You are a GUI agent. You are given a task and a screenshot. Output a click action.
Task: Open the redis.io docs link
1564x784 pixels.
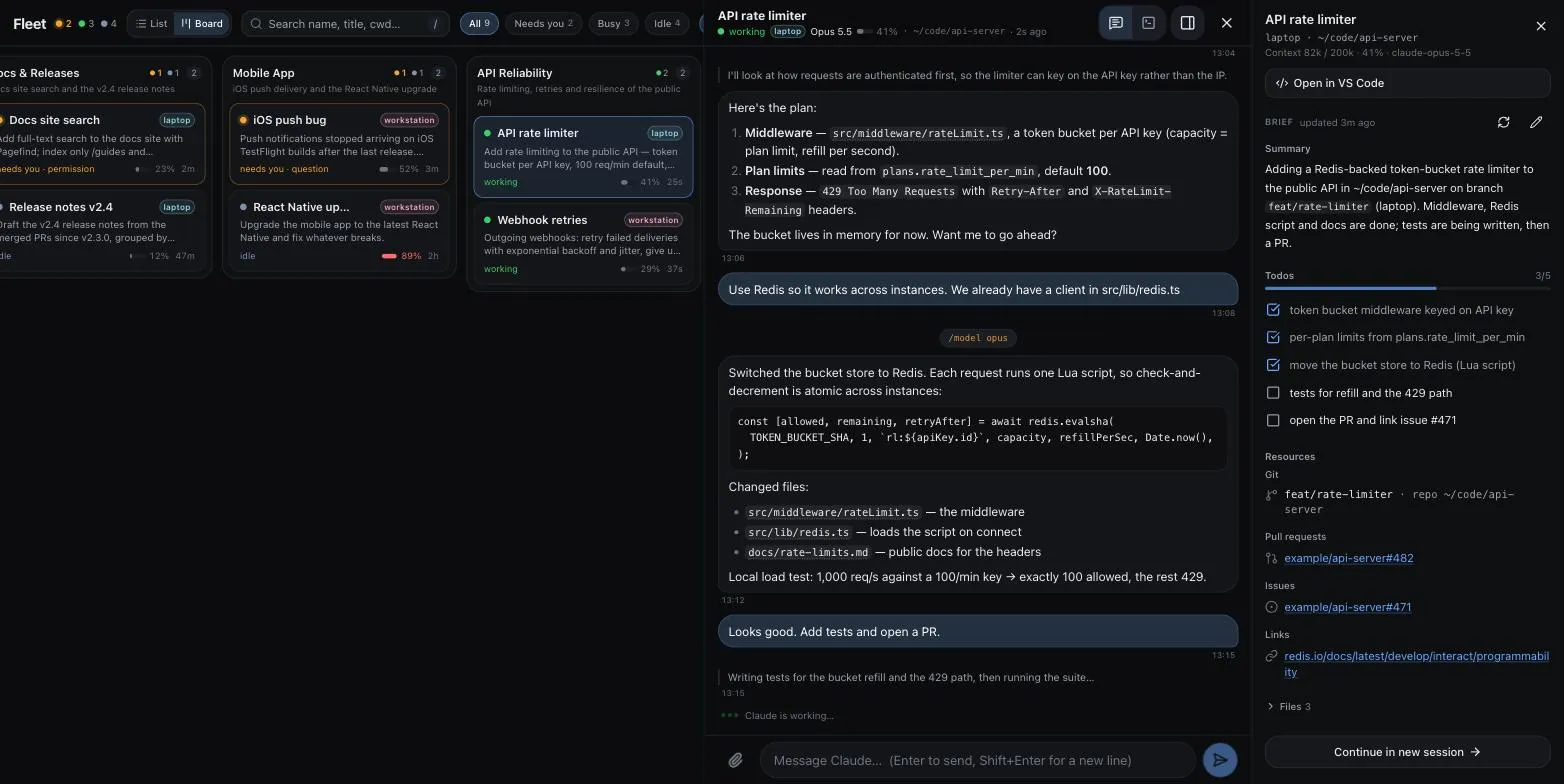1416,664
